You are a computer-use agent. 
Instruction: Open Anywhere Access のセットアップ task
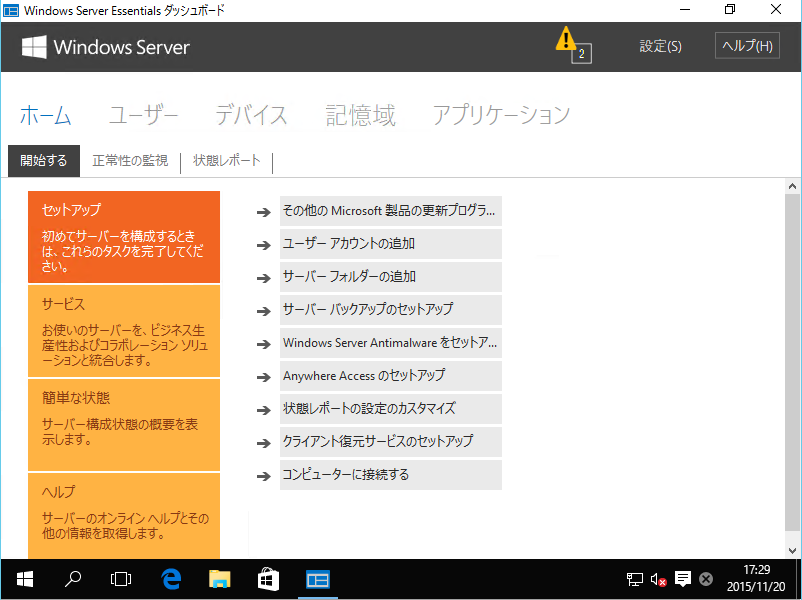pos(391,376)
